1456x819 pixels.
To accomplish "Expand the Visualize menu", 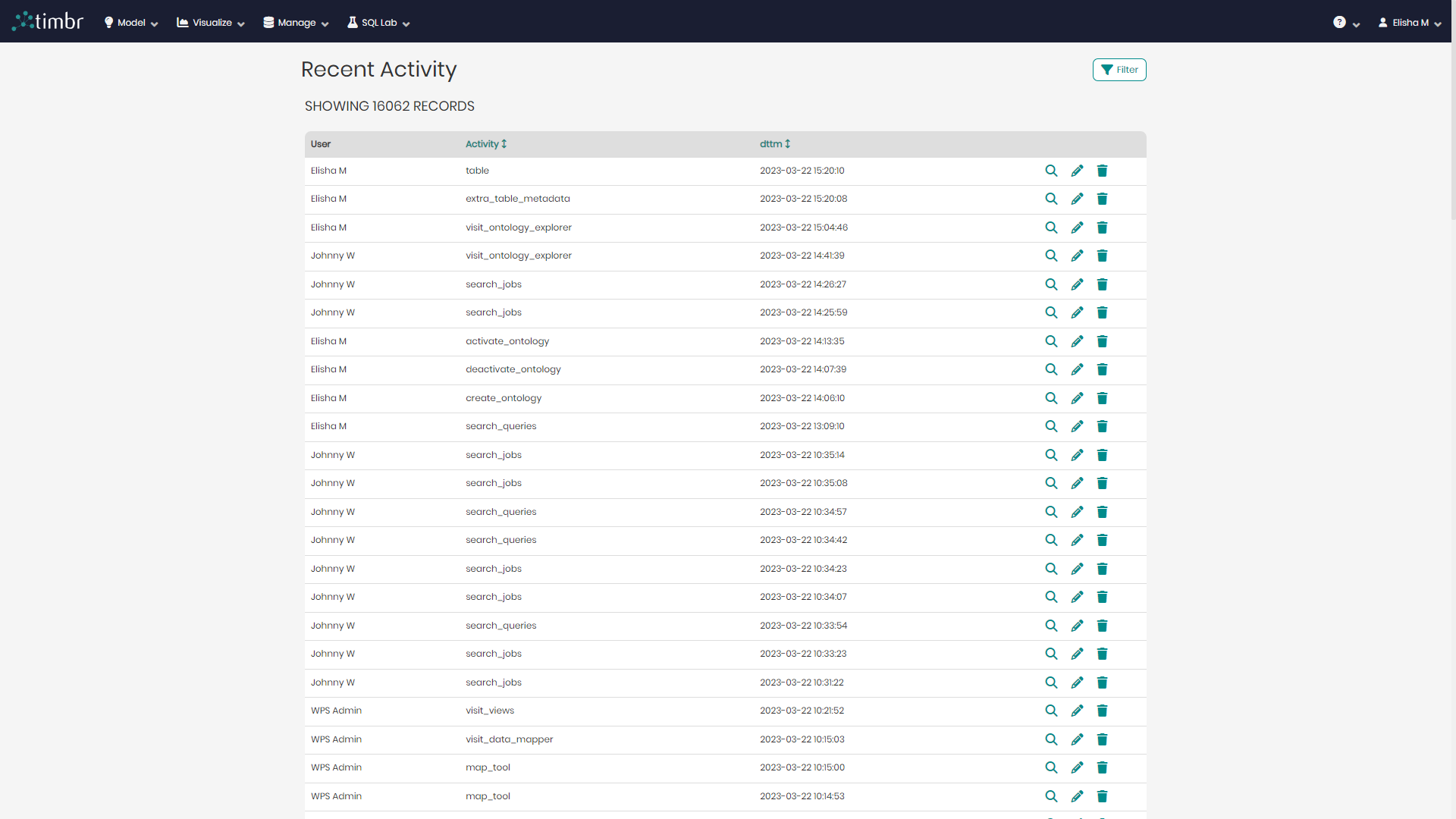I will 210,23.
